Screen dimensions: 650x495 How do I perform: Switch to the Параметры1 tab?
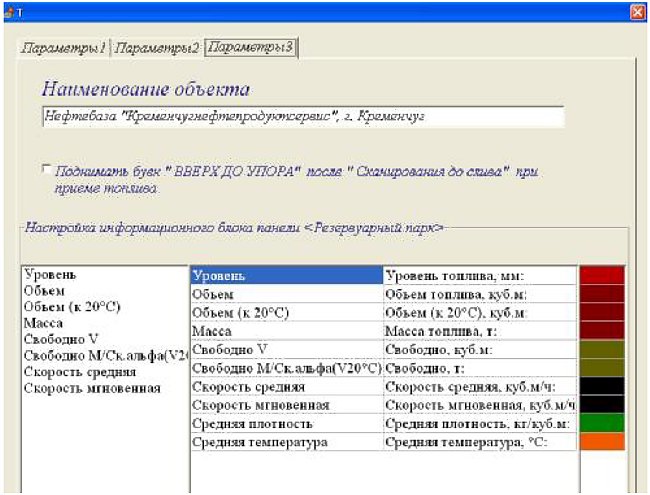click(64, 48)
